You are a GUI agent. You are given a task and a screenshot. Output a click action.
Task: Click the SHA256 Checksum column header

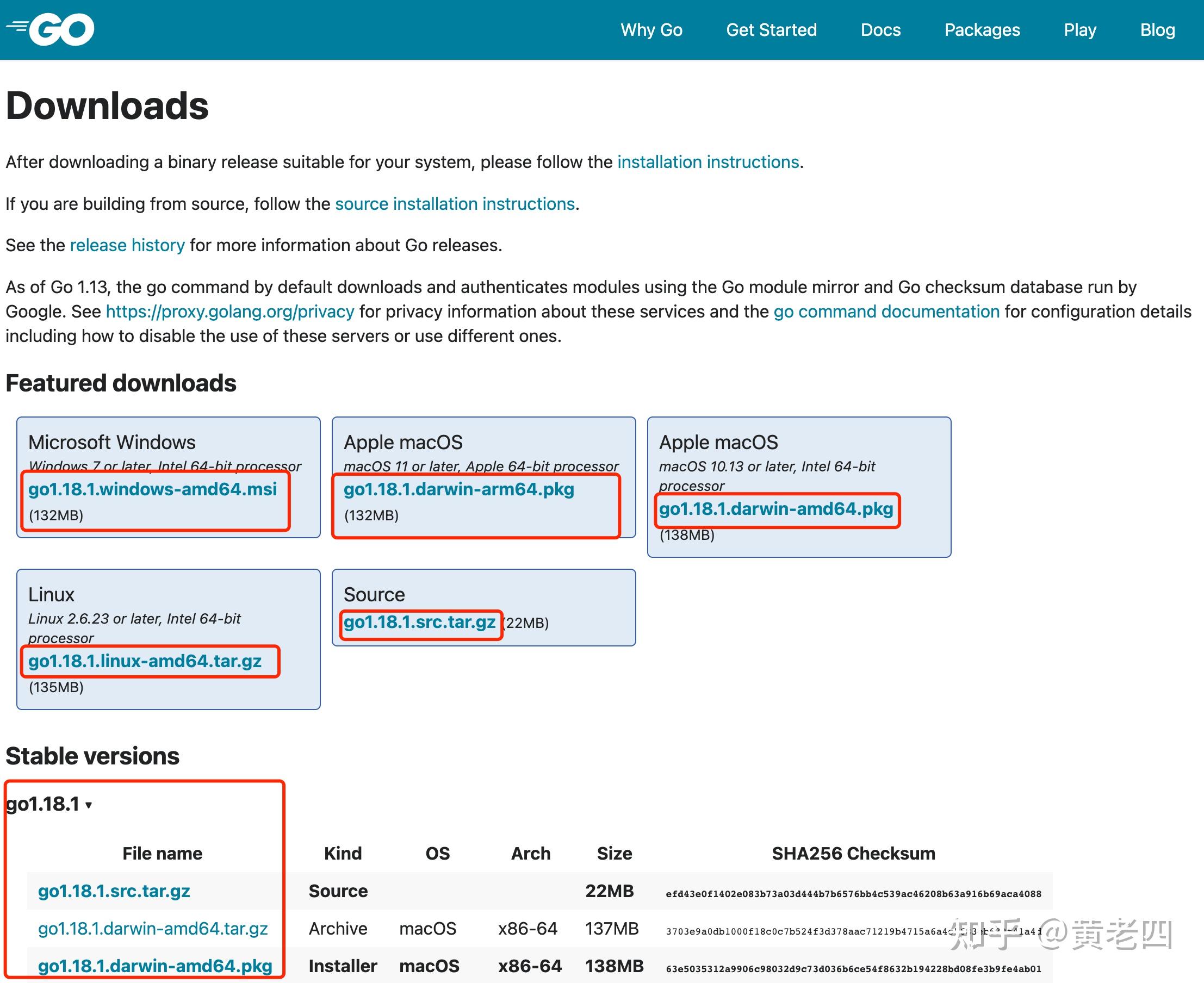point(853,854)
